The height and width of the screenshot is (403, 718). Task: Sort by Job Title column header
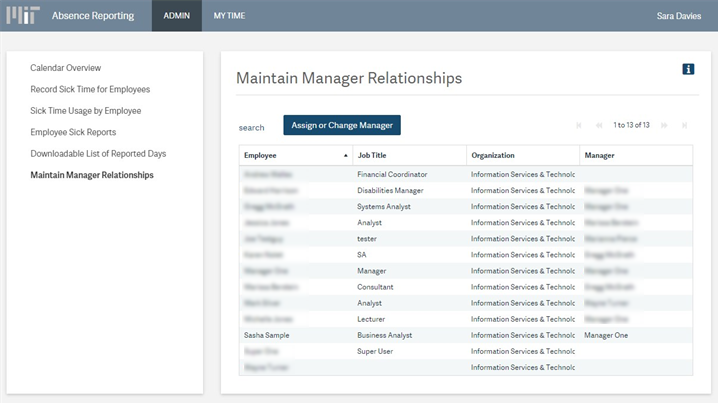(379, 156)
